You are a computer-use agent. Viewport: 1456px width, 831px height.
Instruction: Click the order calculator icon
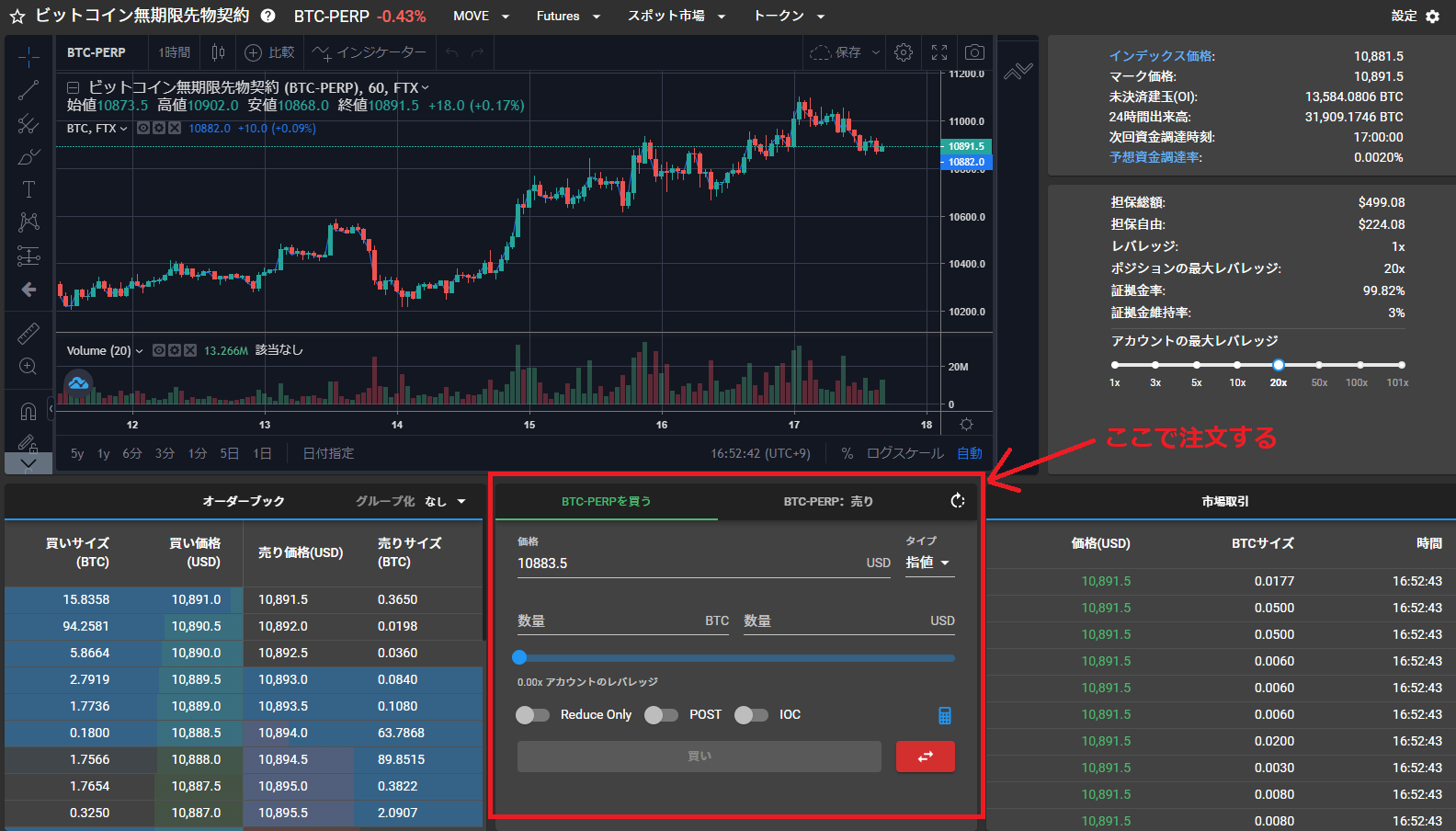tap(944, 715)
